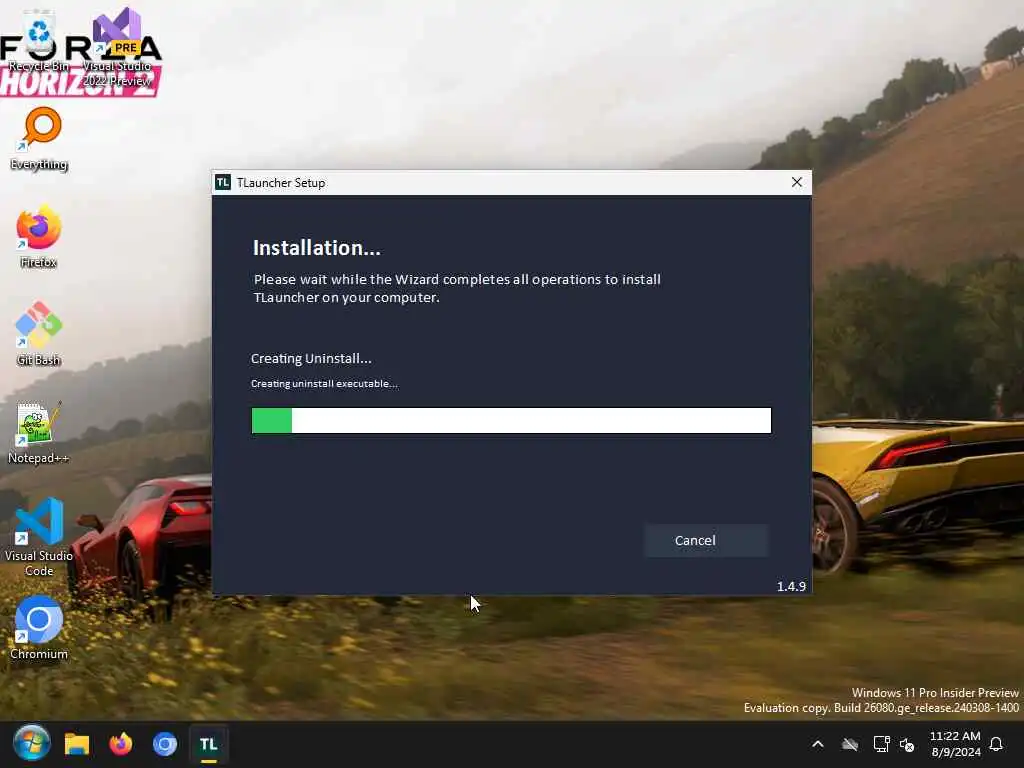Image resolution: width=1024 pixels, height=768 pixels.
Task: Click the TLauncher Setup title bar text
Action: click(281, 183)
